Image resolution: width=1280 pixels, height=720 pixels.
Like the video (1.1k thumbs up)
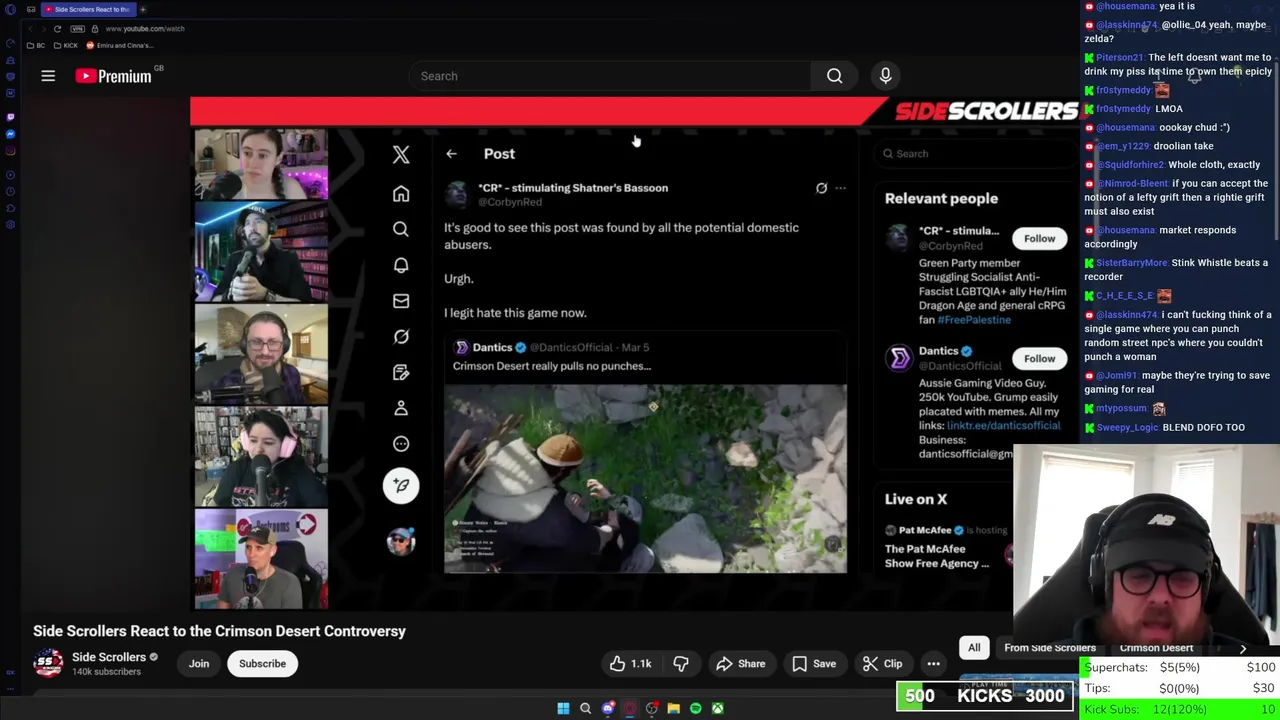coord(631,664)
